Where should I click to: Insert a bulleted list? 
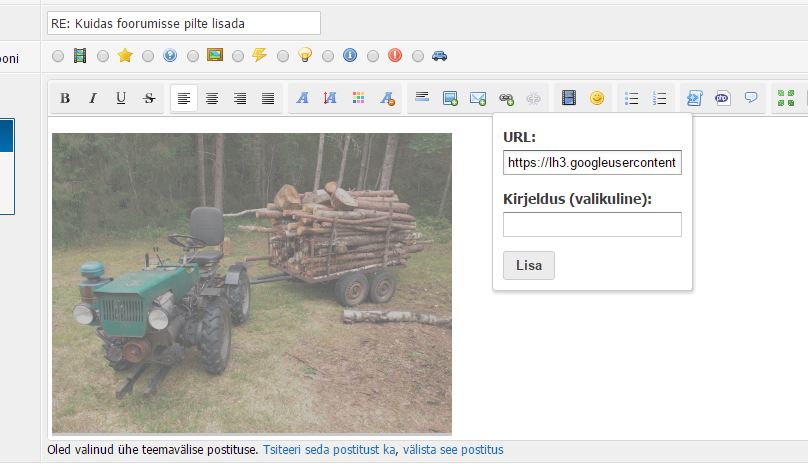coord(631,98)
